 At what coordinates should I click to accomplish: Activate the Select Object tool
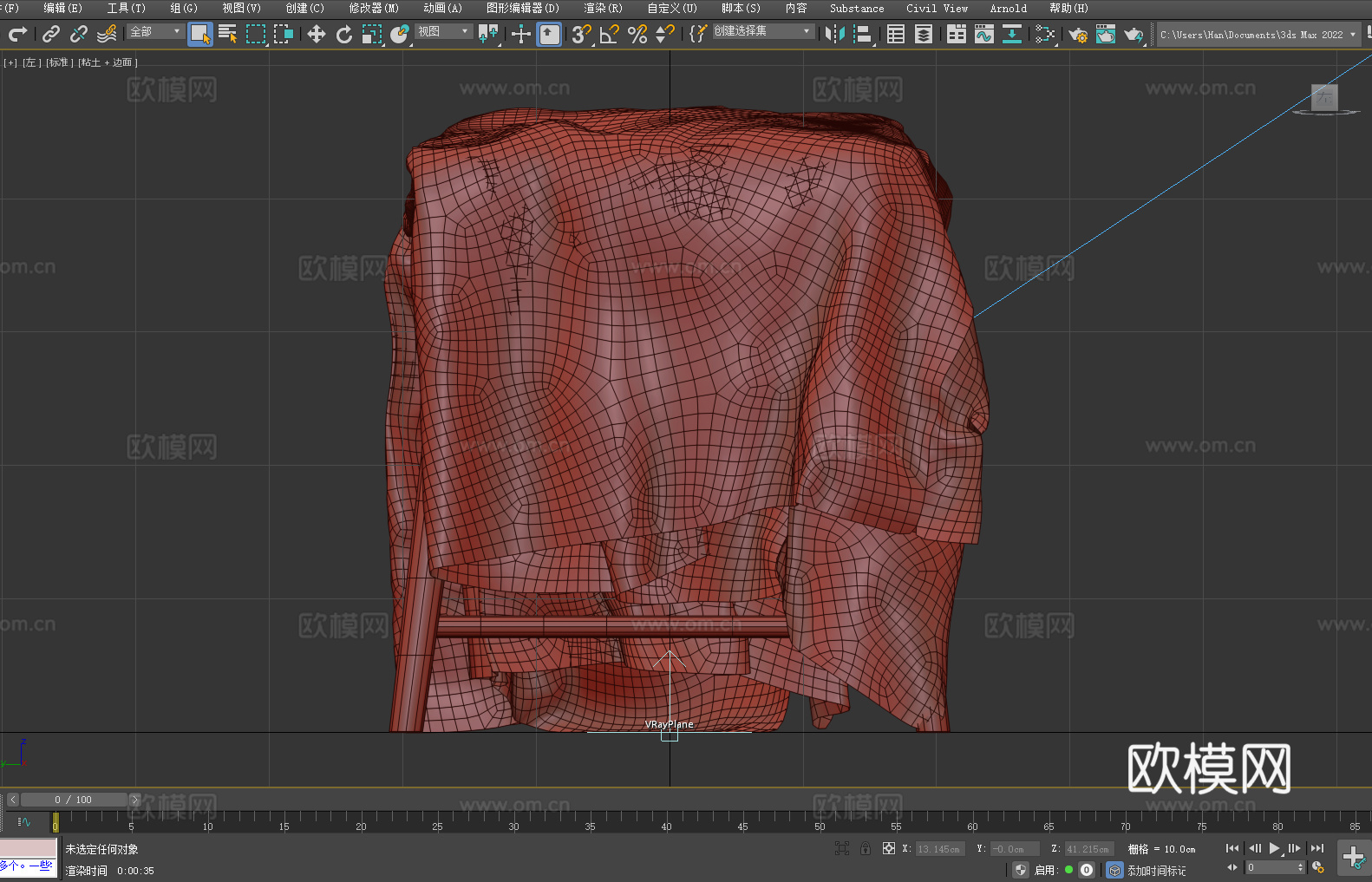click(x=199, y=34)
